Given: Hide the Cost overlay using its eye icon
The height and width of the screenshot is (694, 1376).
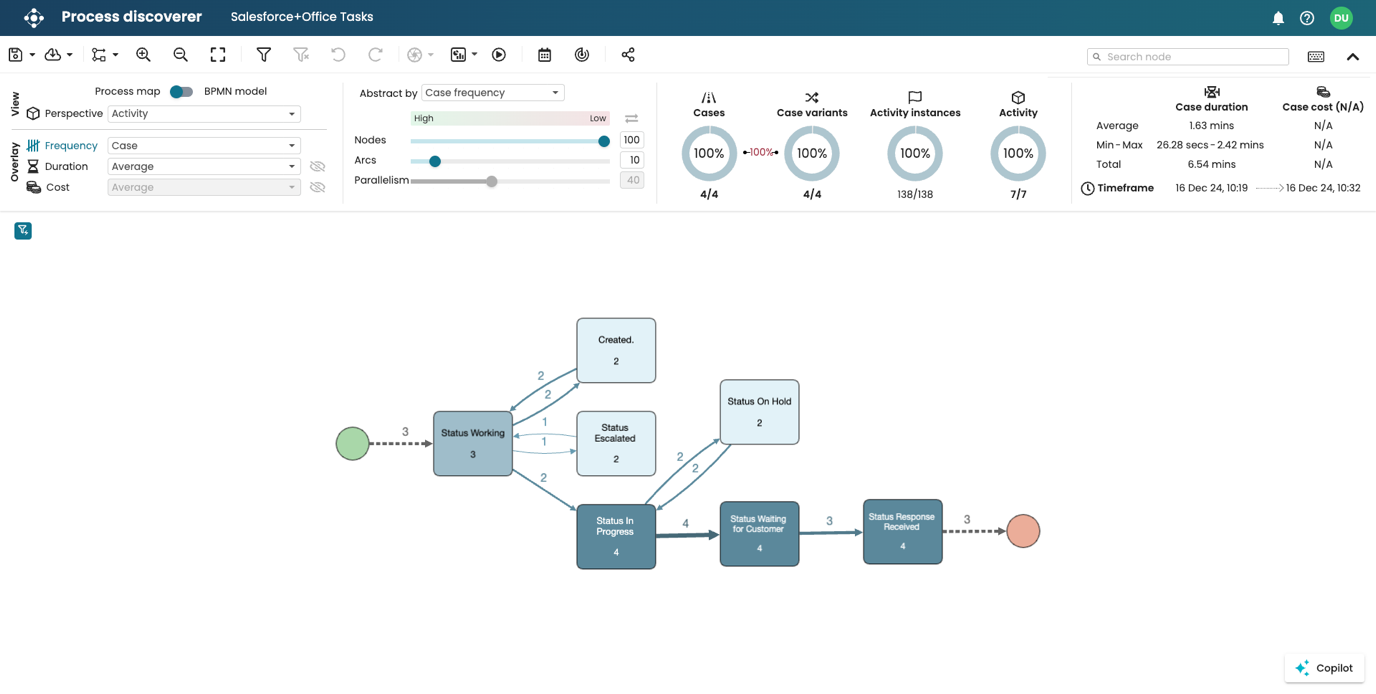Looking at the screenshot, I should (318, 187).
